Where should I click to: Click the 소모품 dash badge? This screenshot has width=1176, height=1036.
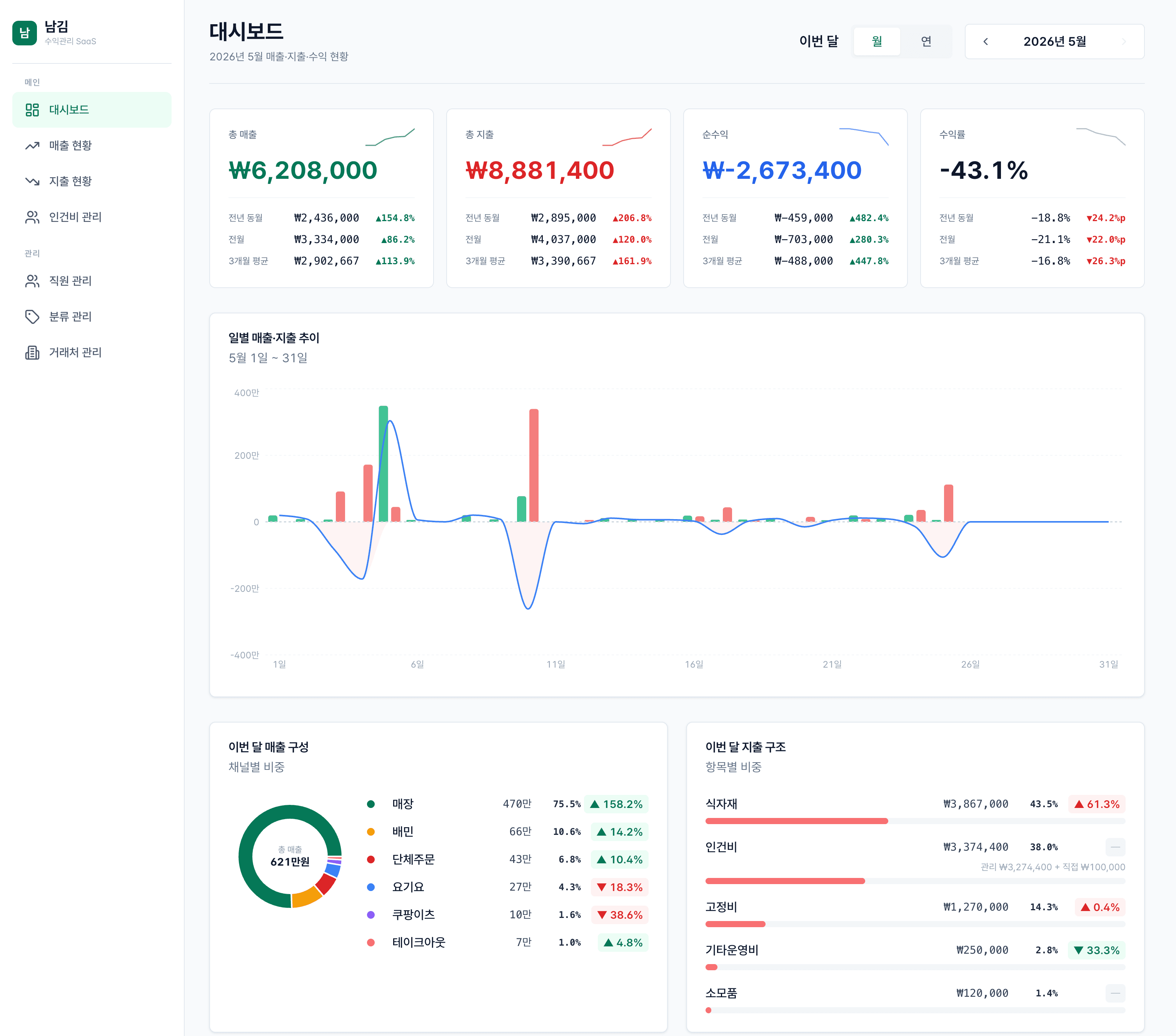[1115, 993]
